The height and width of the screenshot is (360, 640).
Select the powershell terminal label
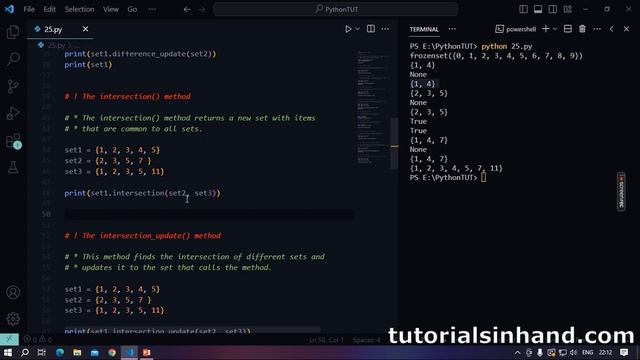tap(516, 29)
